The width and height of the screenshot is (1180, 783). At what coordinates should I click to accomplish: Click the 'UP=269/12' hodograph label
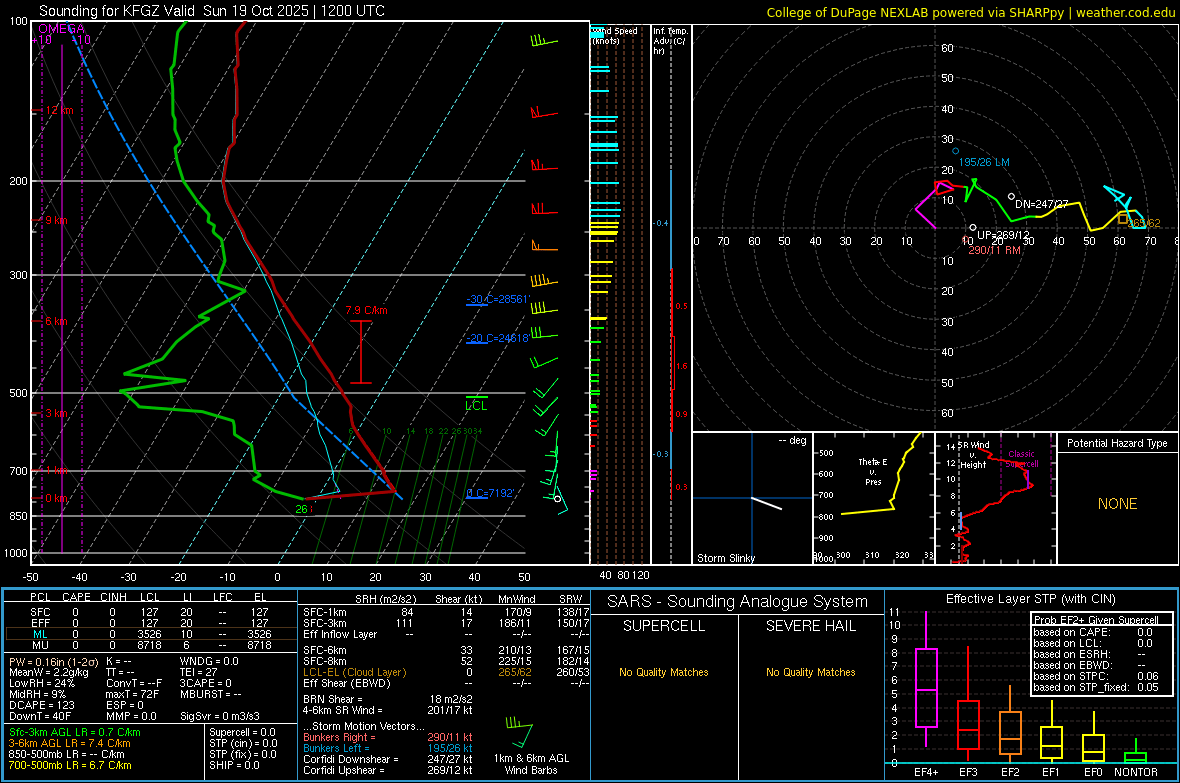pyautogui.click(x=1003, y=235)
